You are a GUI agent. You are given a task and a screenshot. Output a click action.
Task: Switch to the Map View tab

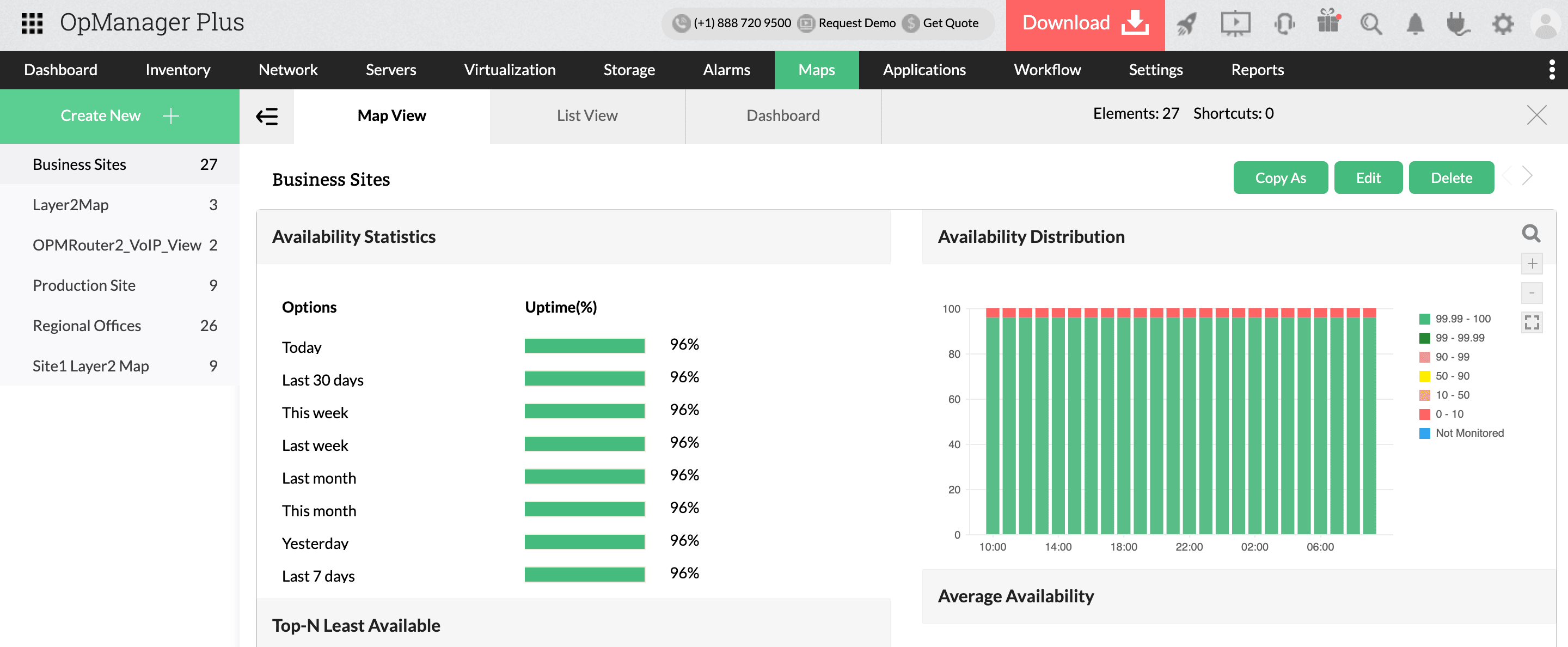point(391,116)
